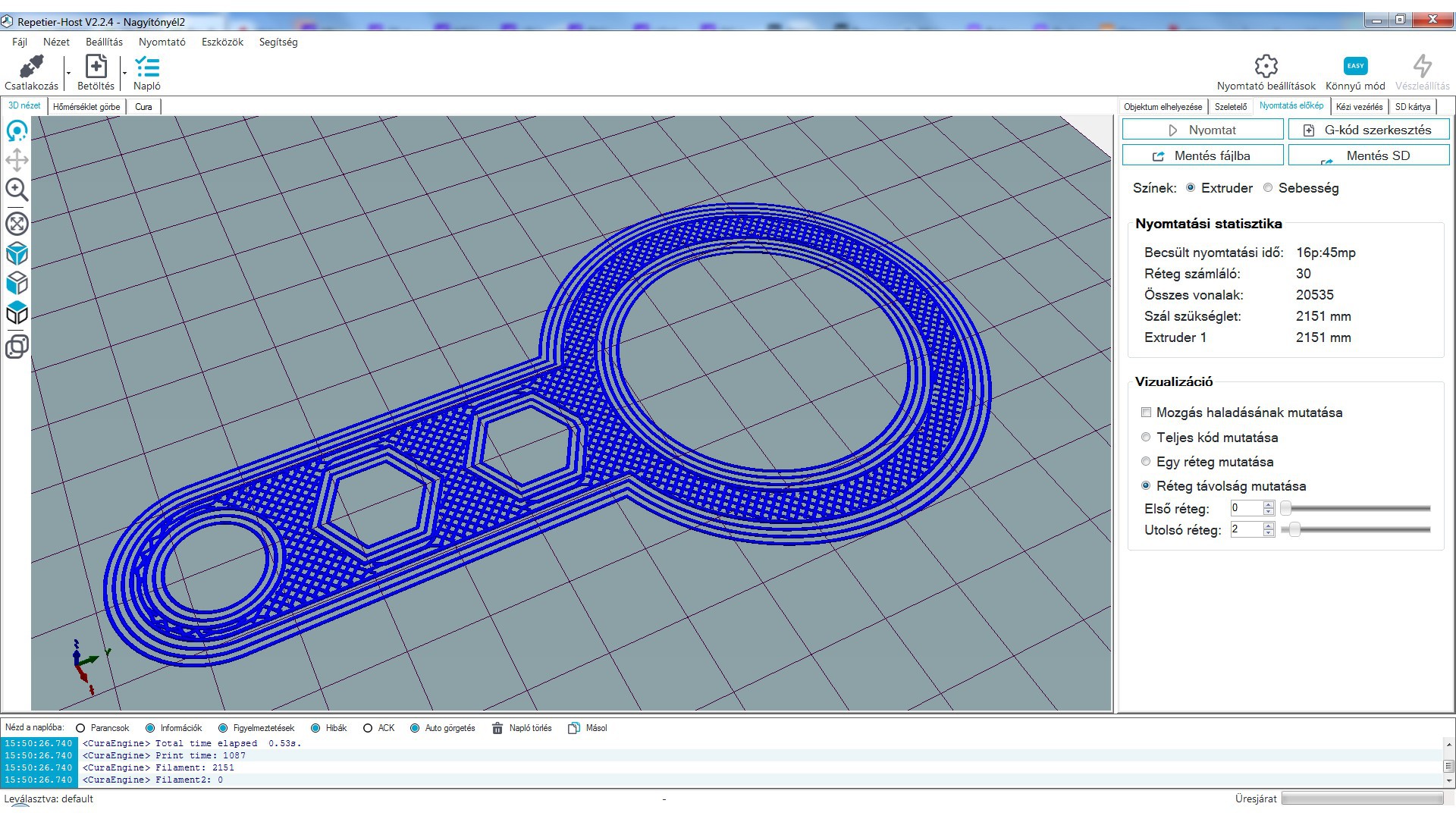Click the Csatlakozás connect plug icon
The image size is (1456, 819).
tap(31, 67)
